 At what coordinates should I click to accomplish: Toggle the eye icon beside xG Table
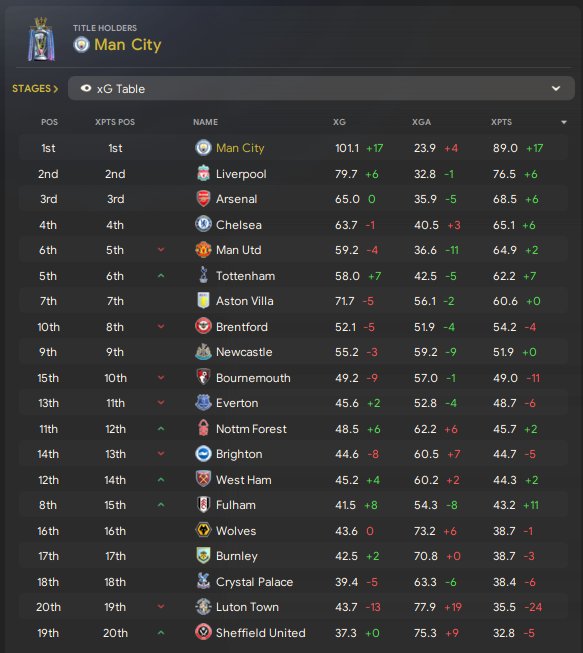tap(86, 88)
